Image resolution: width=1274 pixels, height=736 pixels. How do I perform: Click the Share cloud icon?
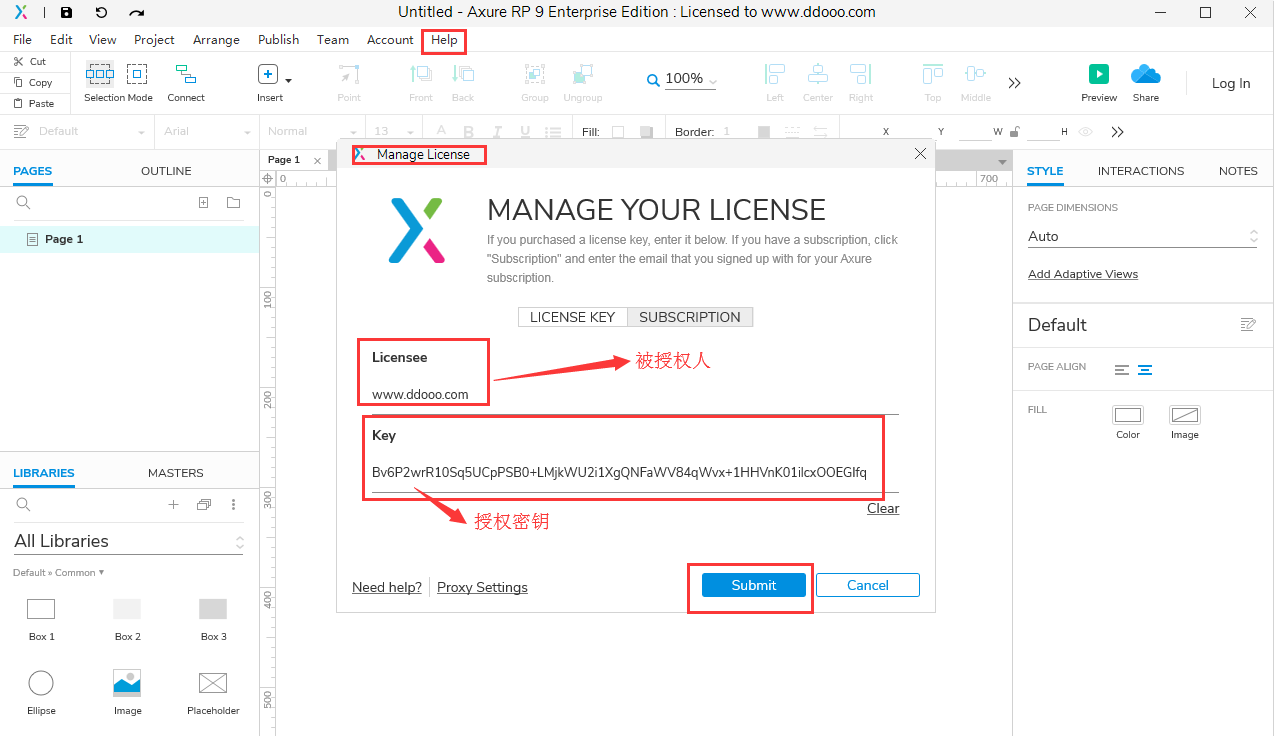tap(1146, 74)
